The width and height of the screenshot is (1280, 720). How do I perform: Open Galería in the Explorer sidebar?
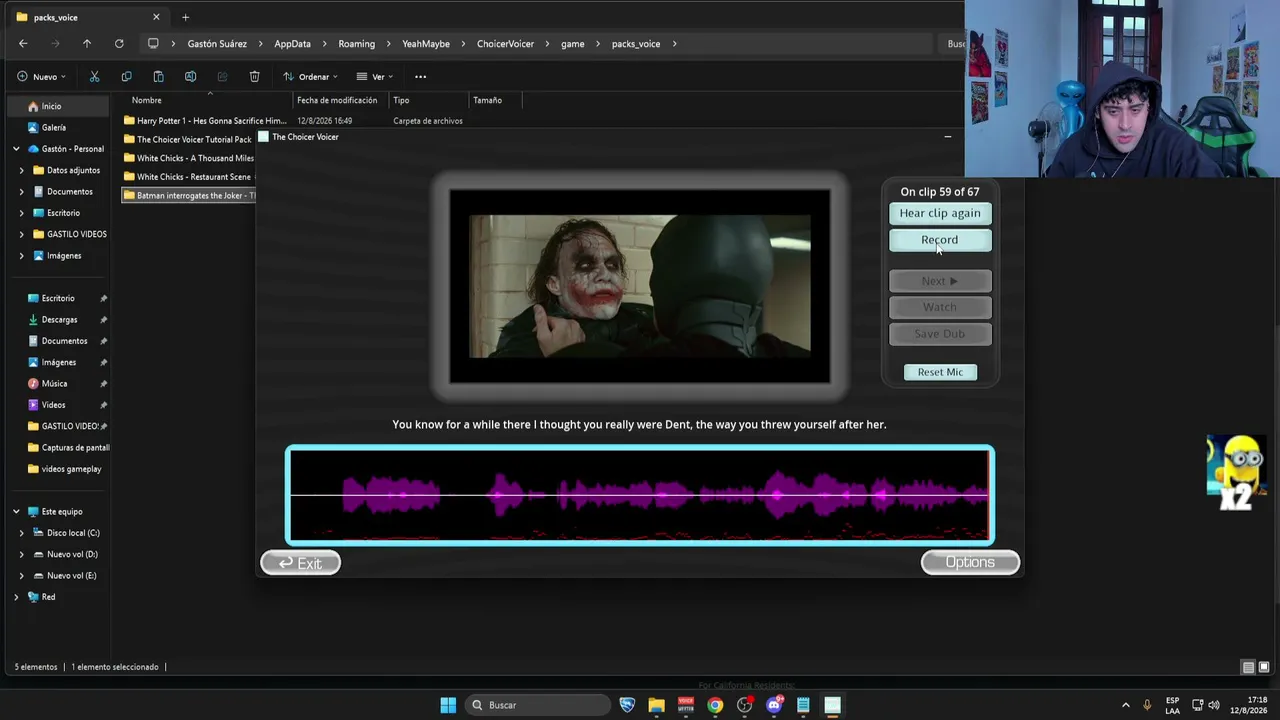click(54, 128)
